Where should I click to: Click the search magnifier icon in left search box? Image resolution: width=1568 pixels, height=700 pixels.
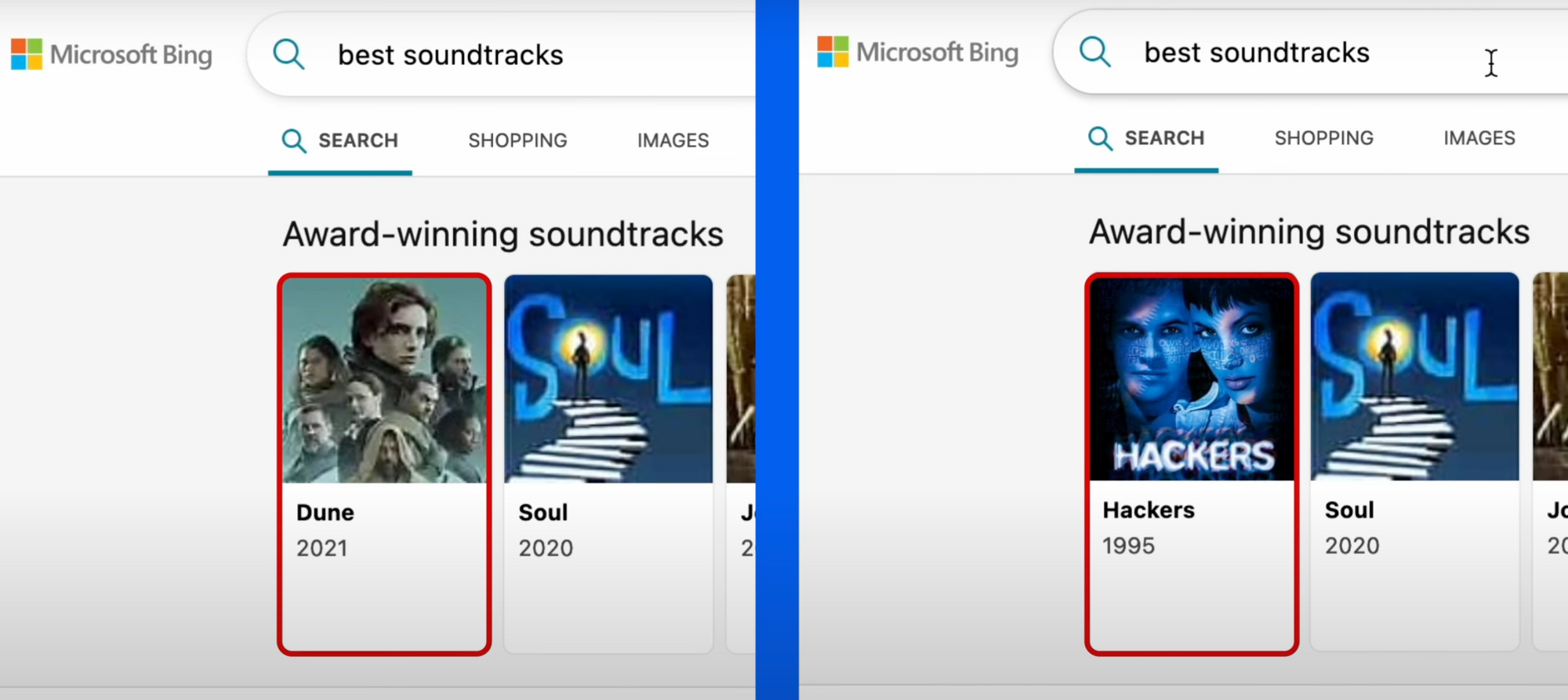(x=289, y=55)
